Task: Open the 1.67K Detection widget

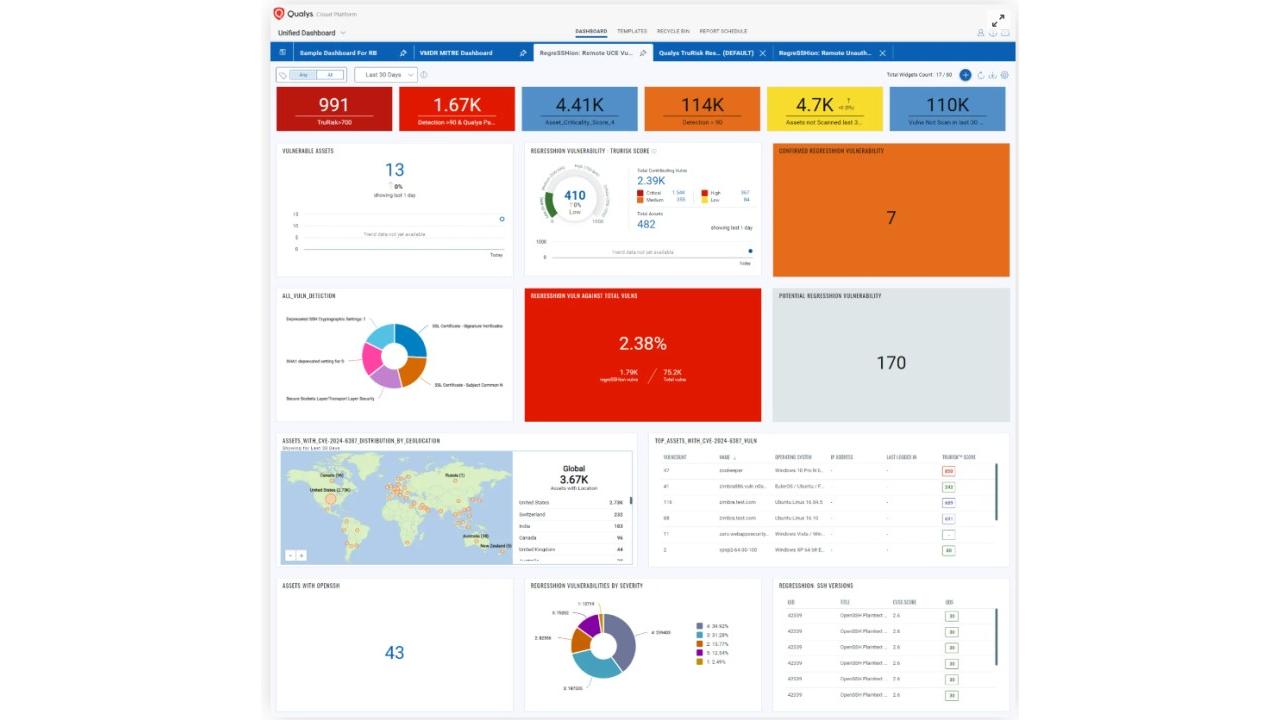Action: [x=457, y=108]
